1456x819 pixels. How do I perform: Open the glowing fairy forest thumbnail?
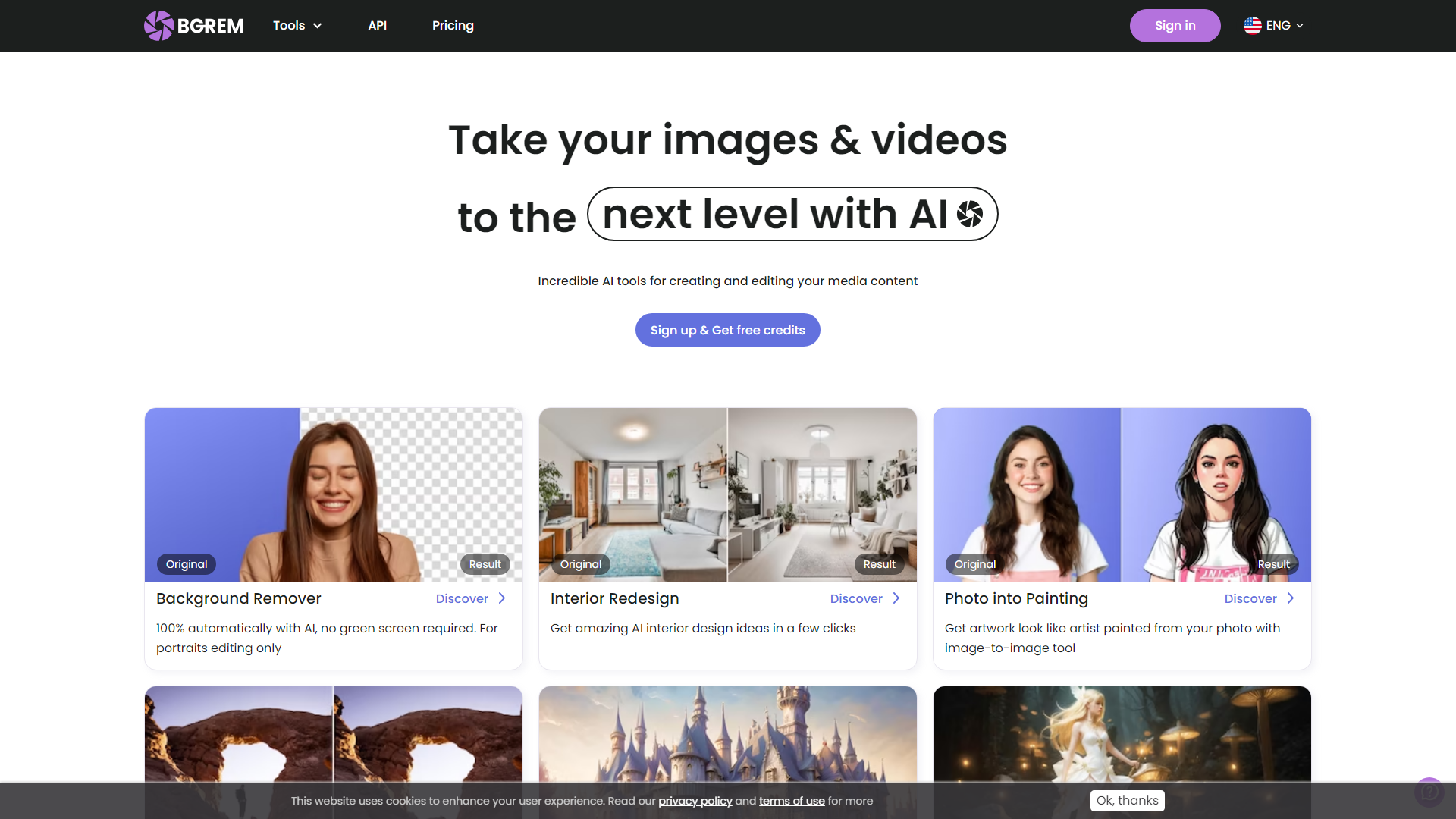tap(1122, 734)
